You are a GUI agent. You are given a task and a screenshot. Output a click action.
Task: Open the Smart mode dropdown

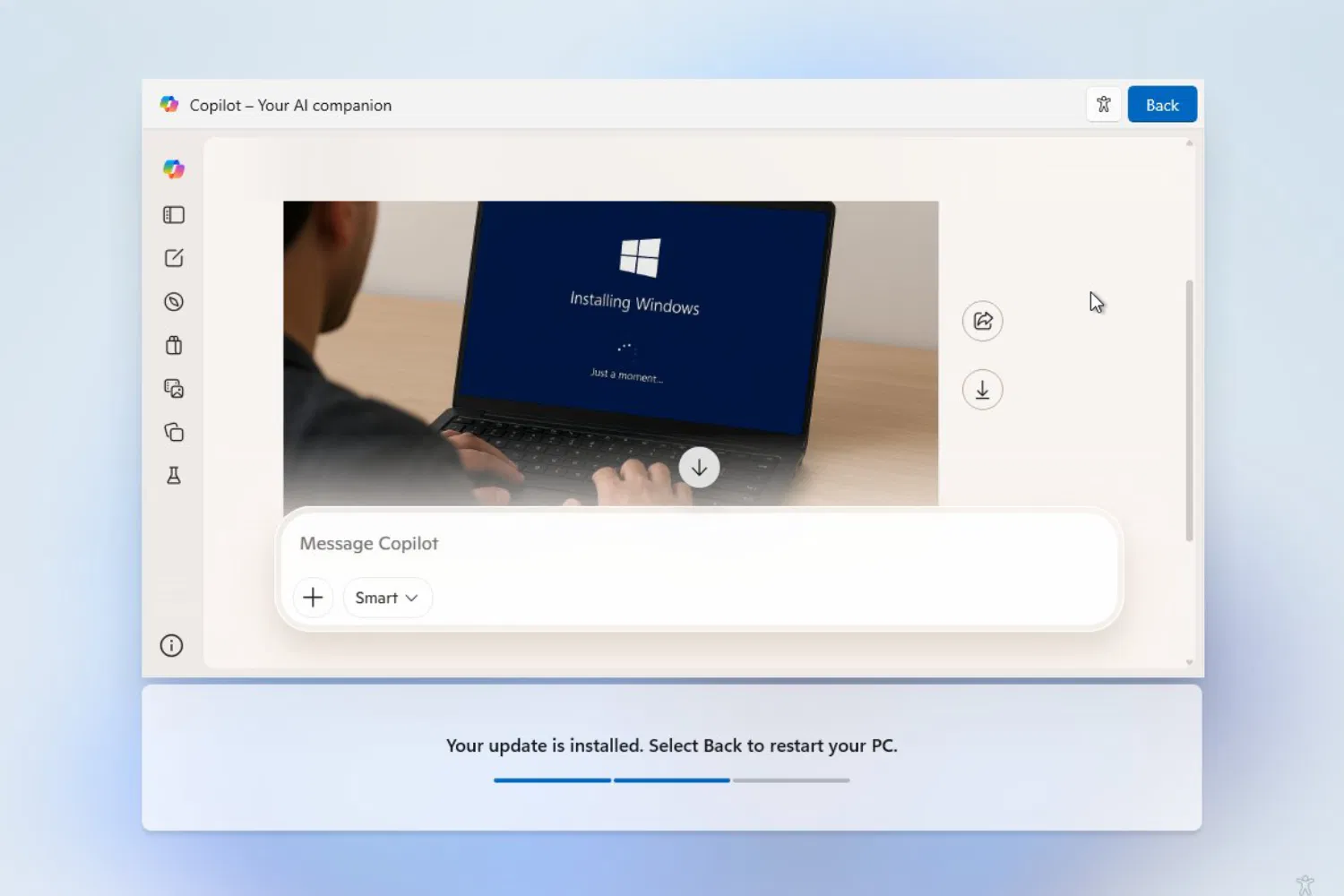click(x=386, y=597)
